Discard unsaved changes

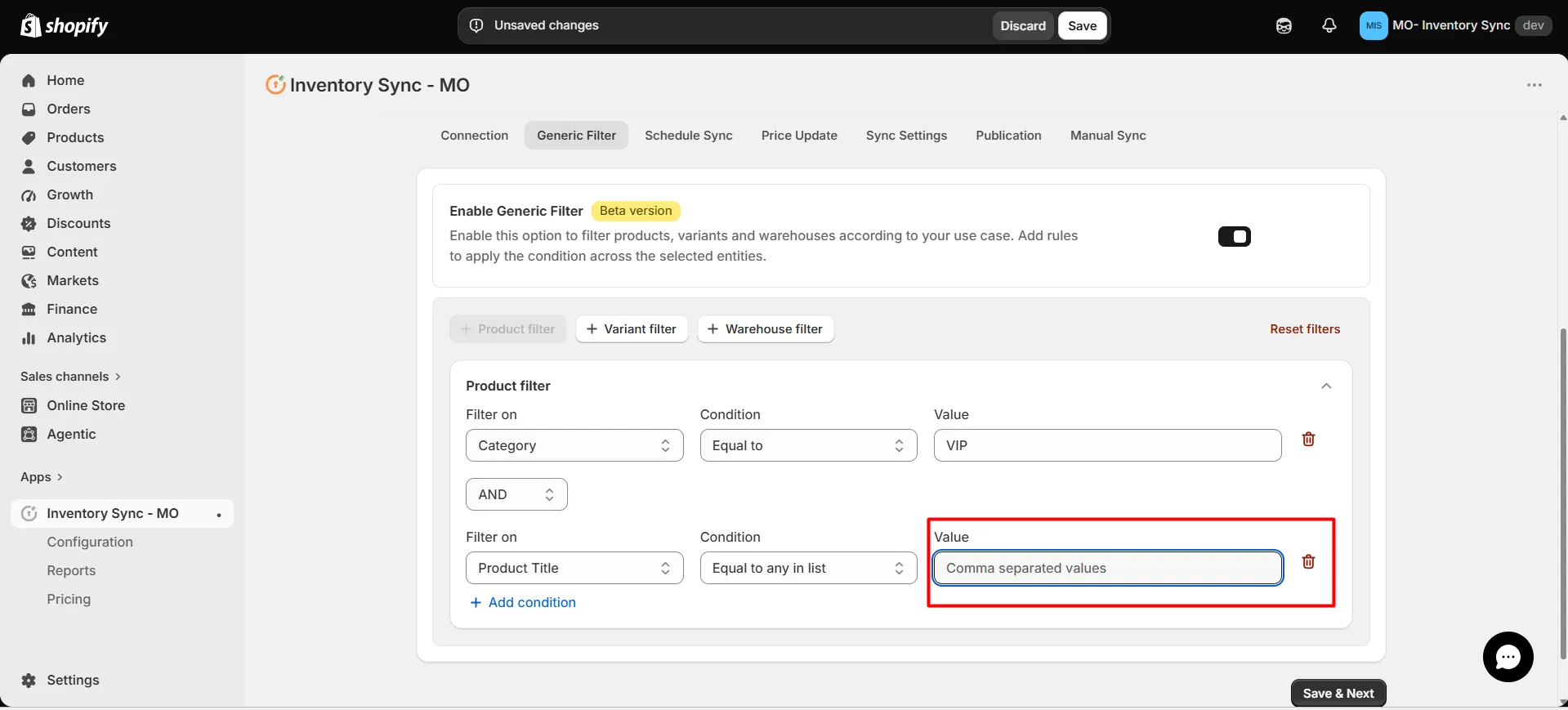[x=1023, y=25]
